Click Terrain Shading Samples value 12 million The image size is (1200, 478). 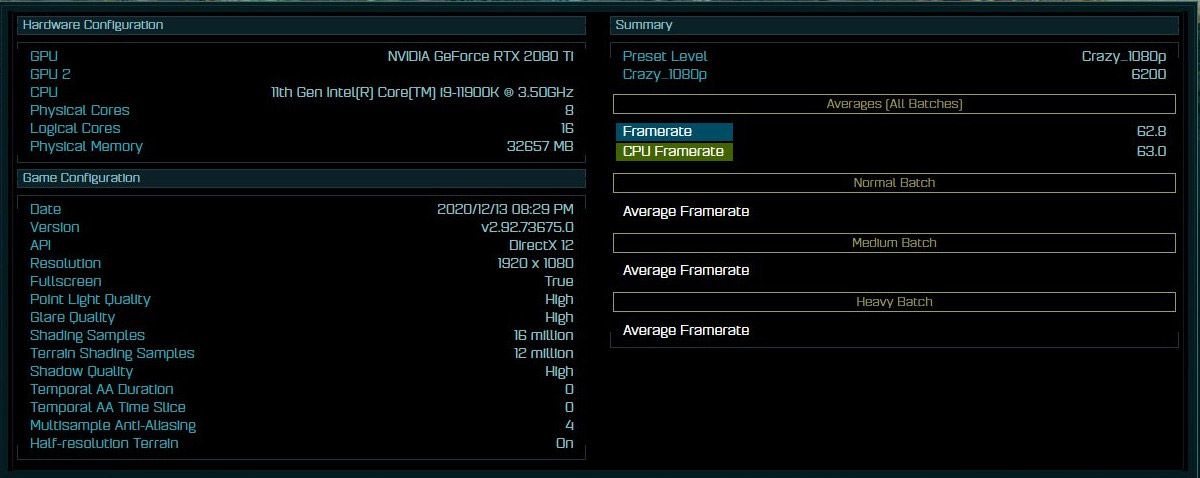[x=543, y=353]
